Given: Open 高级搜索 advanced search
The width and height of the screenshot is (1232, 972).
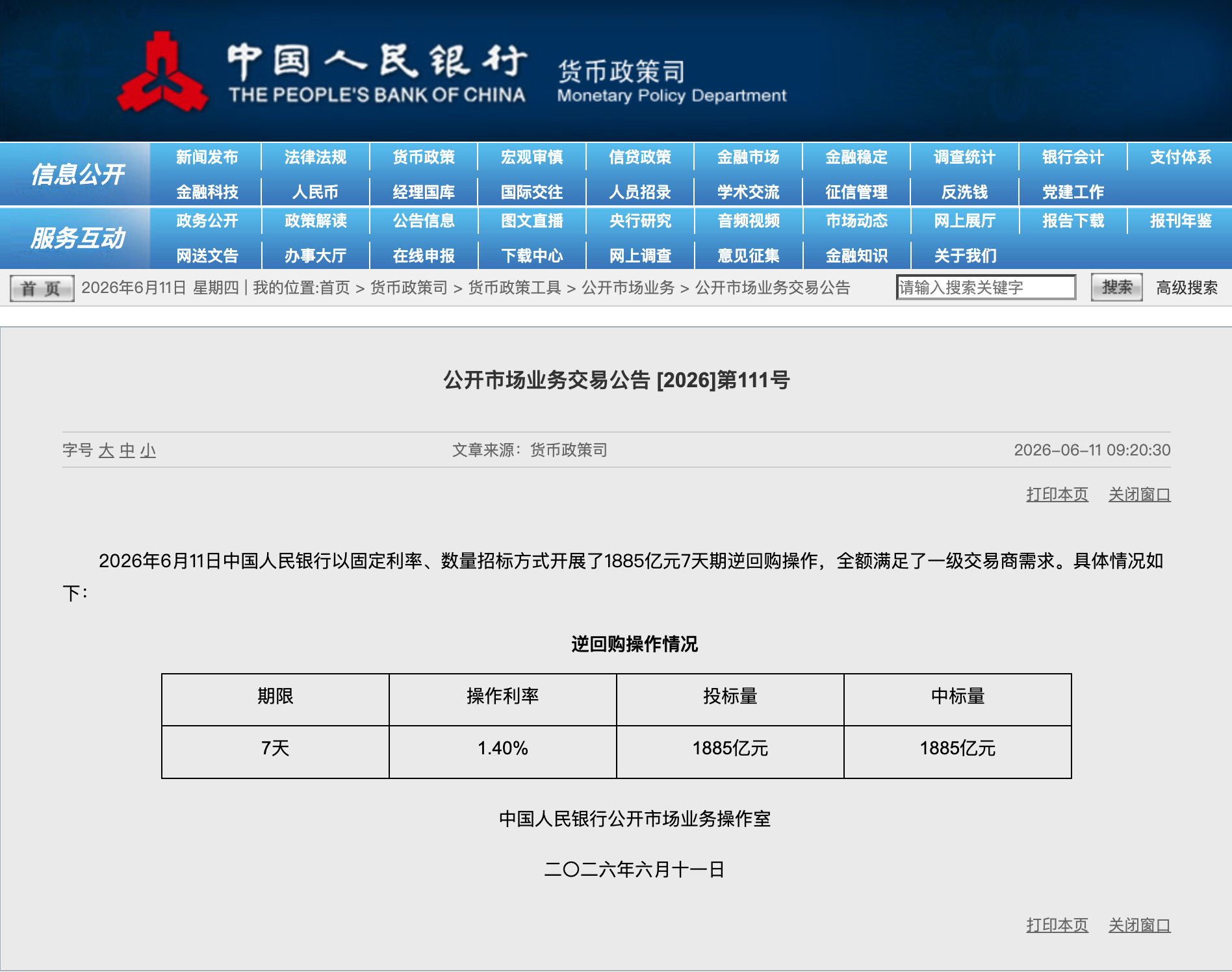Looking at the screenshot, I should pyautogui.click(x=1187, y=288).
